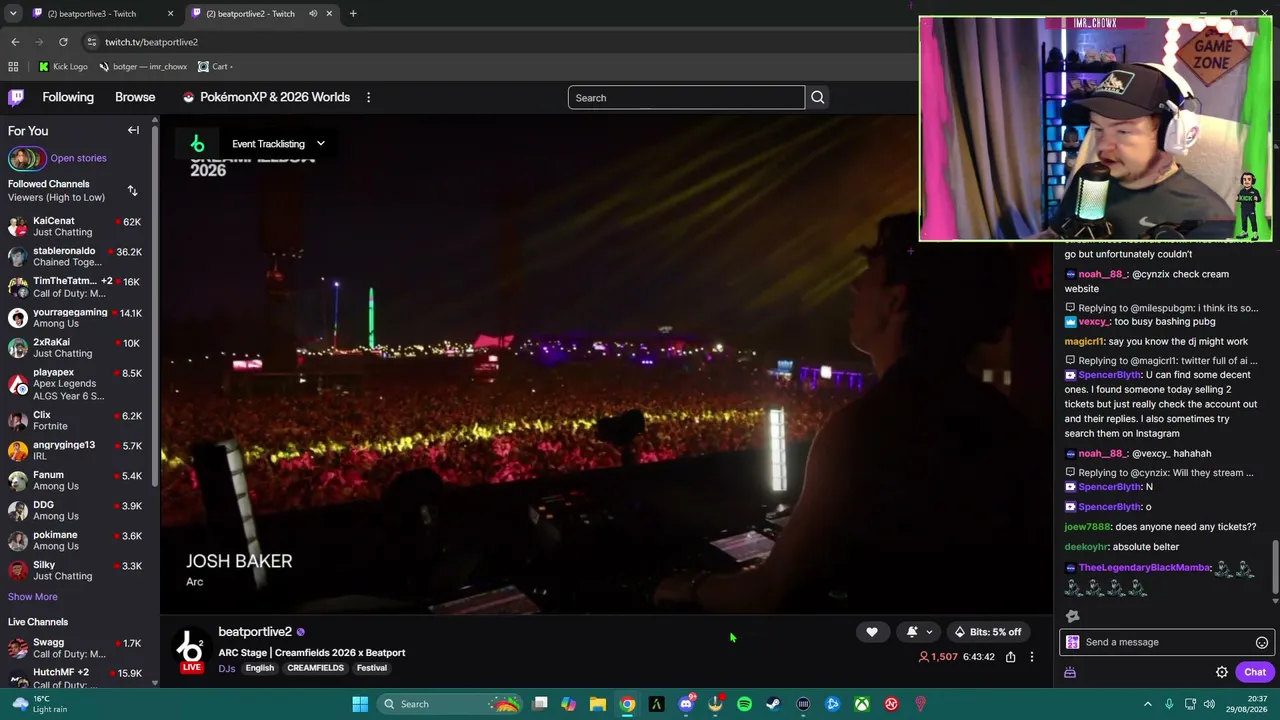
Task: Open KaiCenat channel in sidebar
Action: (x=76, y=226)
